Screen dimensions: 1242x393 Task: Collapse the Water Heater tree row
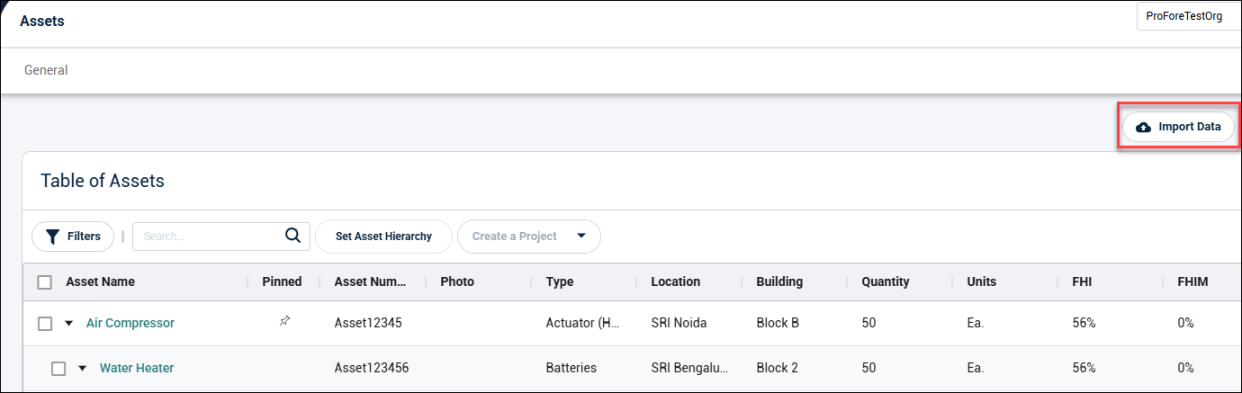tap(83, 369)
